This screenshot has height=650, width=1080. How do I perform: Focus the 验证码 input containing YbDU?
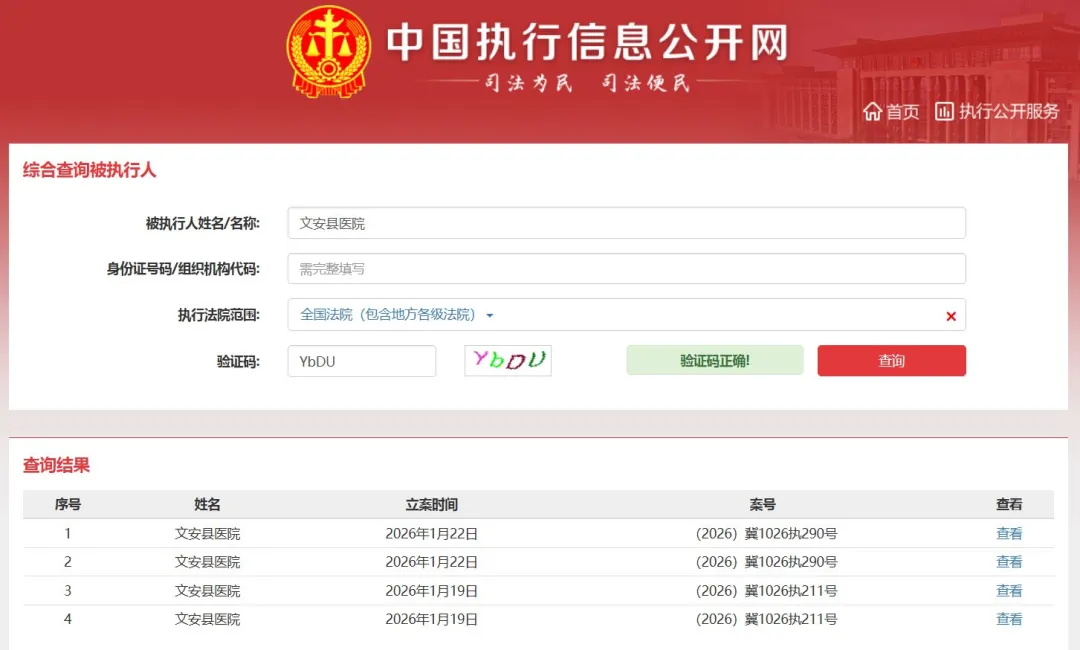tap(362, 361)
